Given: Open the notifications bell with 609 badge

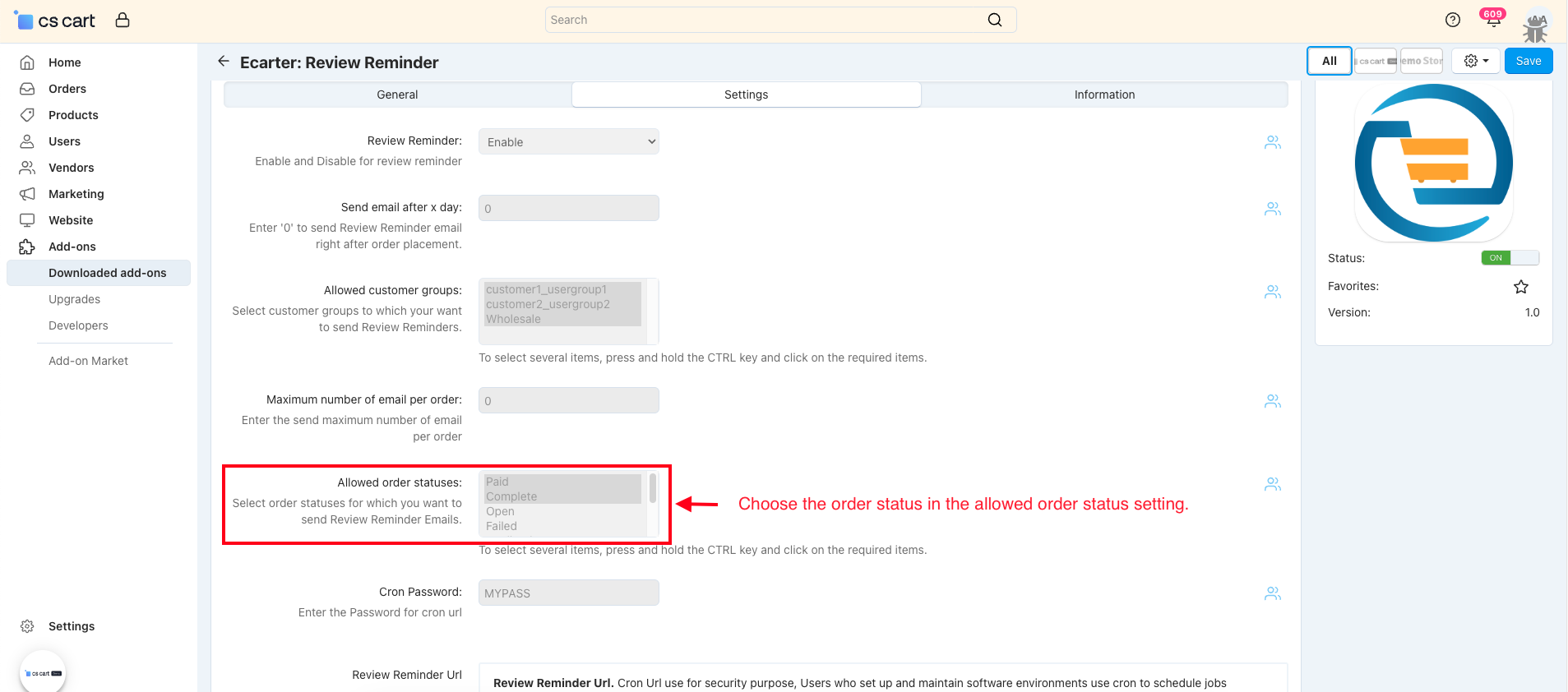Looking at the screenshot, I should (1492, 20).
